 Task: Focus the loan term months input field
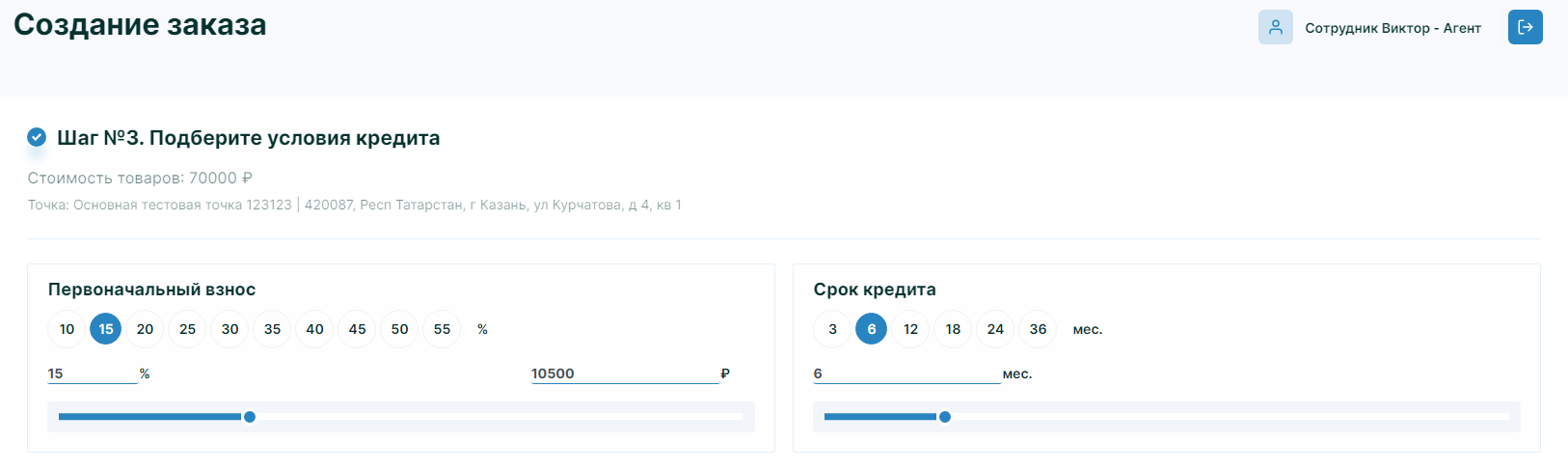906,373
